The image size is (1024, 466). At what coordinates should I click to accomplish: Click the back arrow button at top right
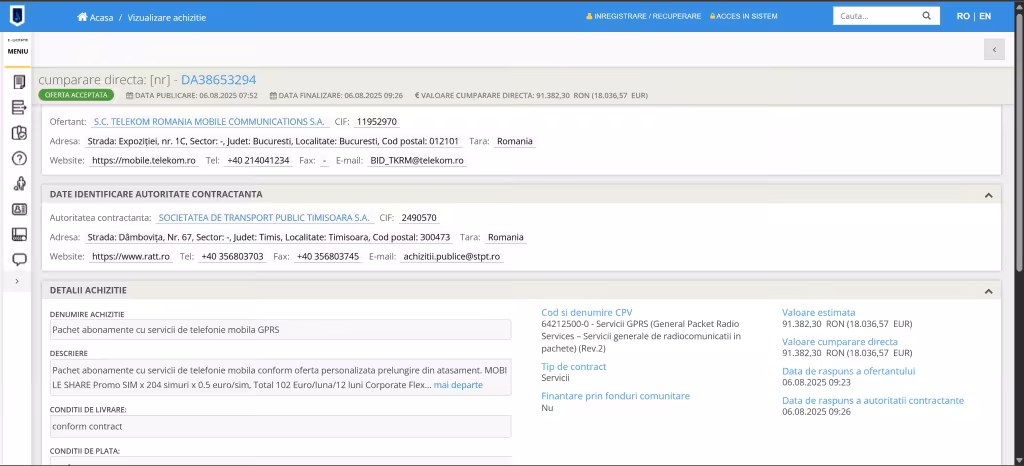coord(994,50)
